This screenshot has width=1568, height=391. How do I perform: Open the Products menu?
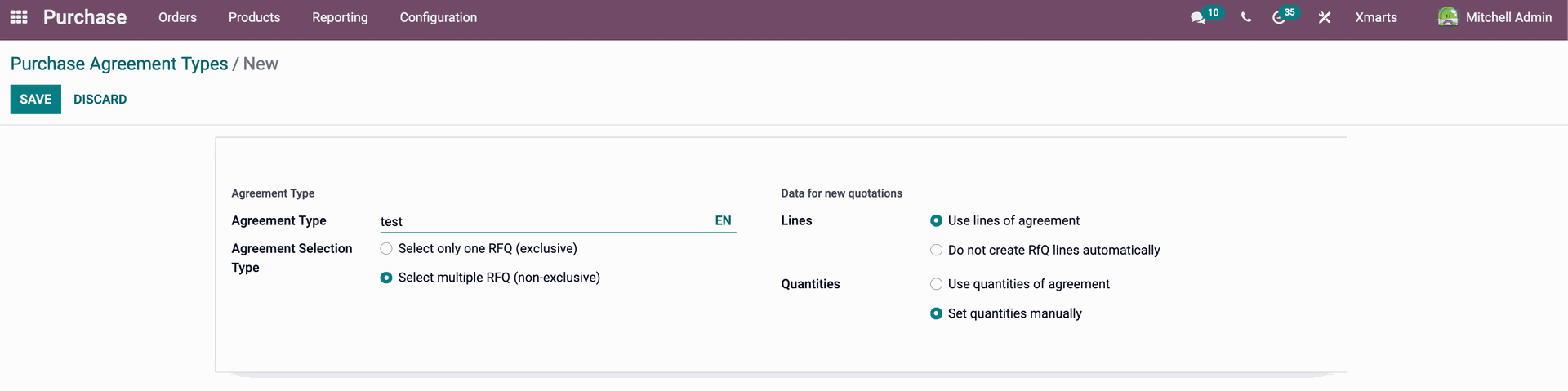pos(254,17)
